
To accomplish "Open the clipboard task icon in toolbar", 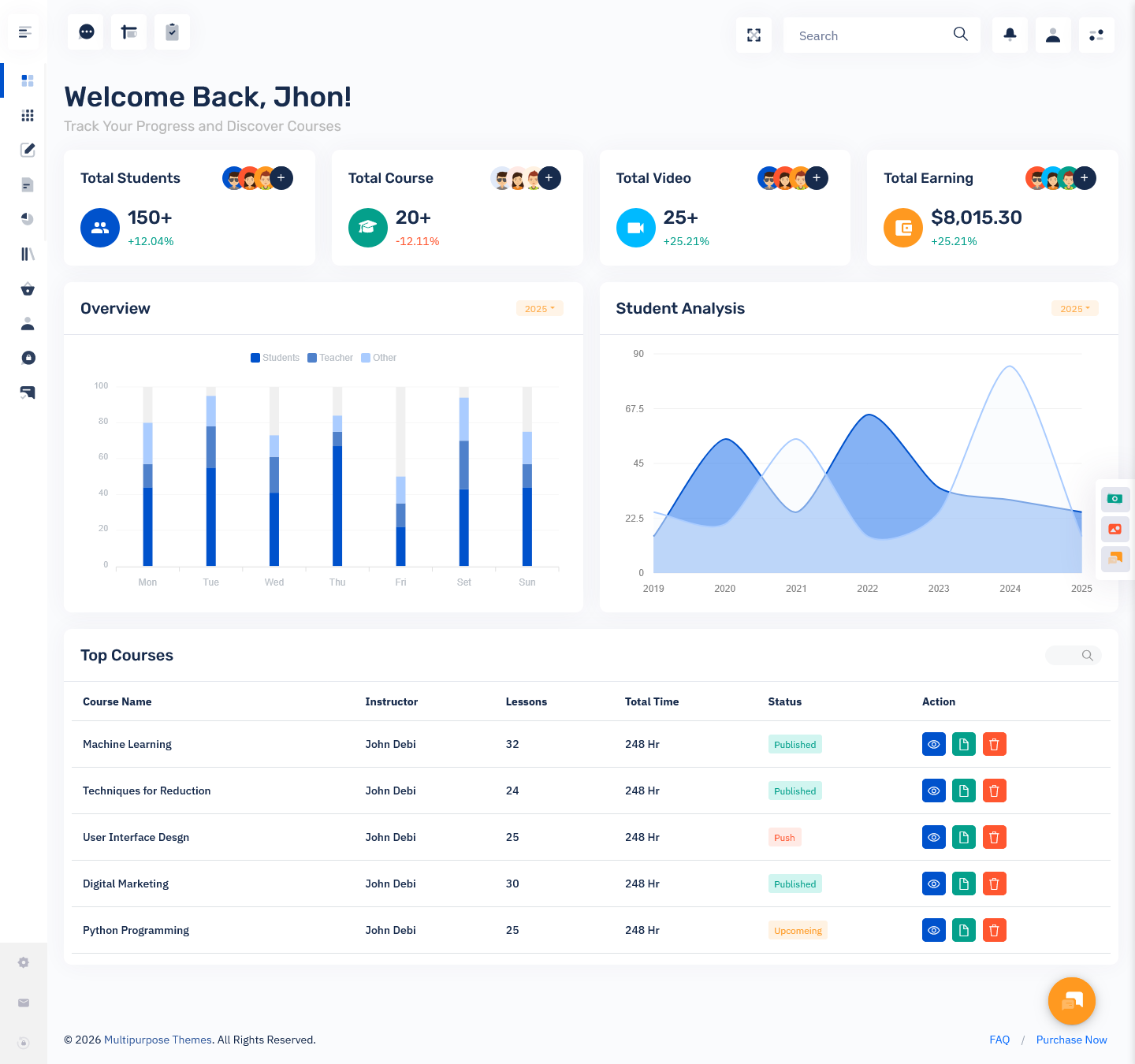I will [x=172, y=32].
